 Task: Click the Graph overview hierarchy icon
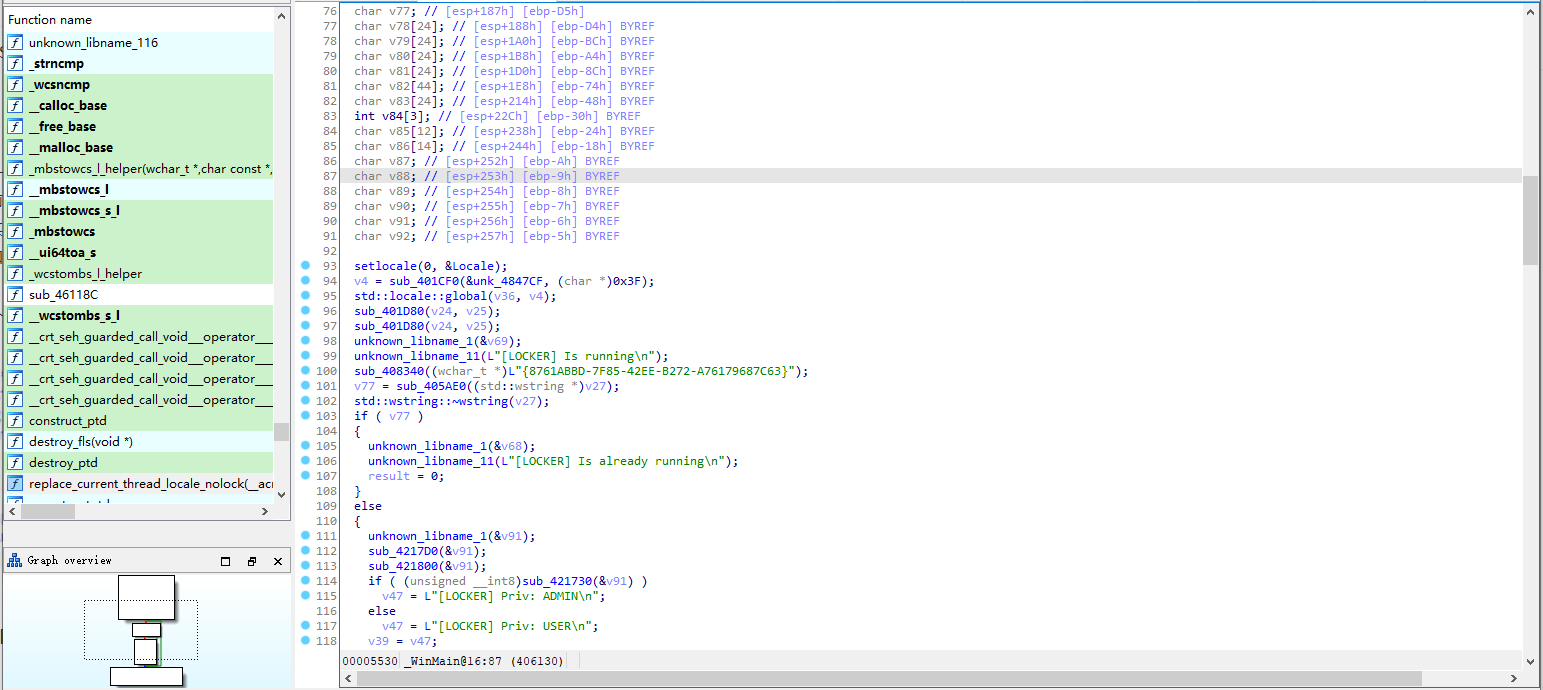pos(14,561)
